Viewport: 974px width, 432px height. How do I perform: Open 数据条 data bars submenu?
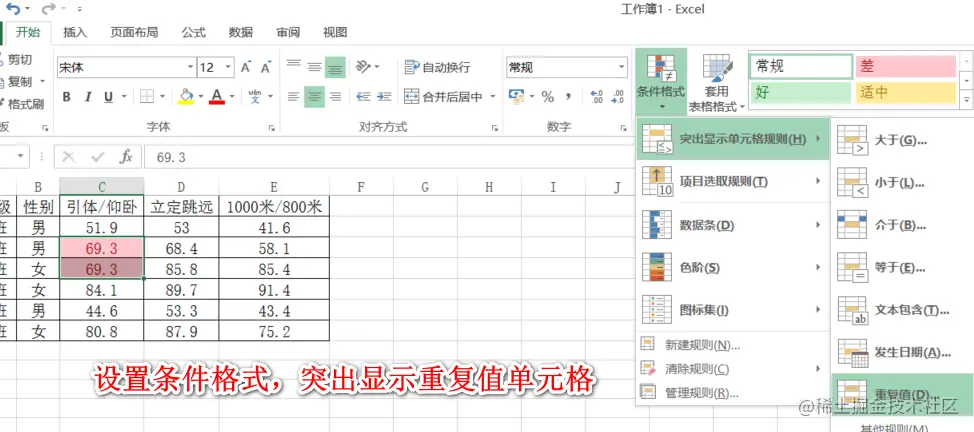733,224
